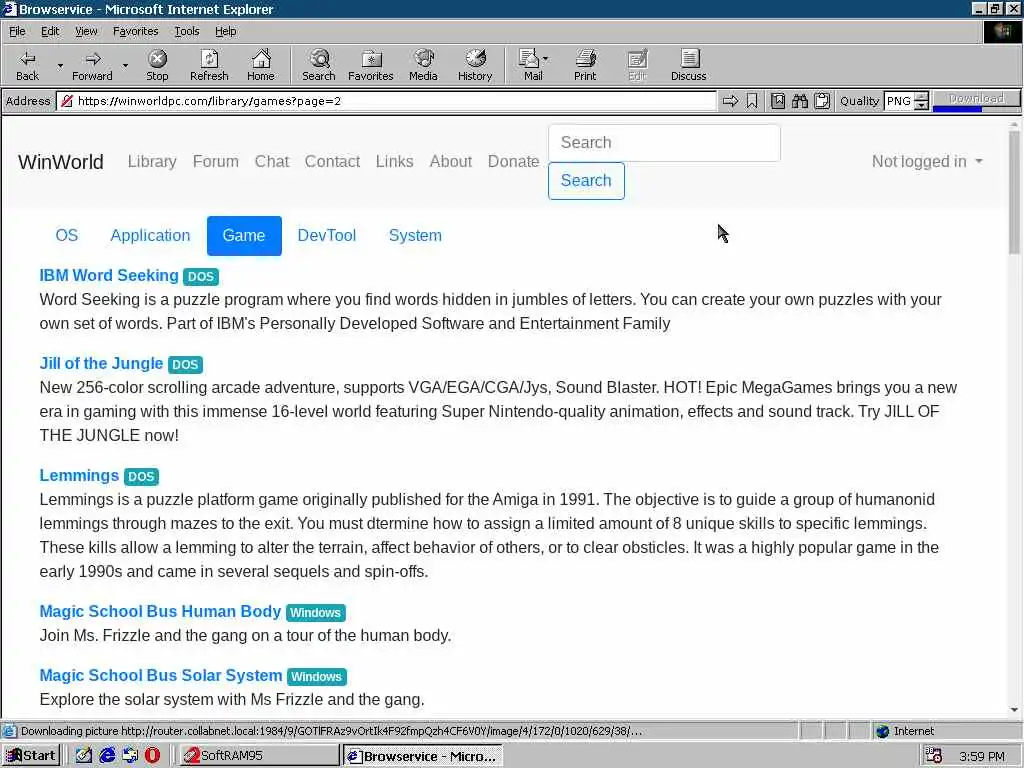
Task: Launch Opera from quick launch
Action: point(152,756)
